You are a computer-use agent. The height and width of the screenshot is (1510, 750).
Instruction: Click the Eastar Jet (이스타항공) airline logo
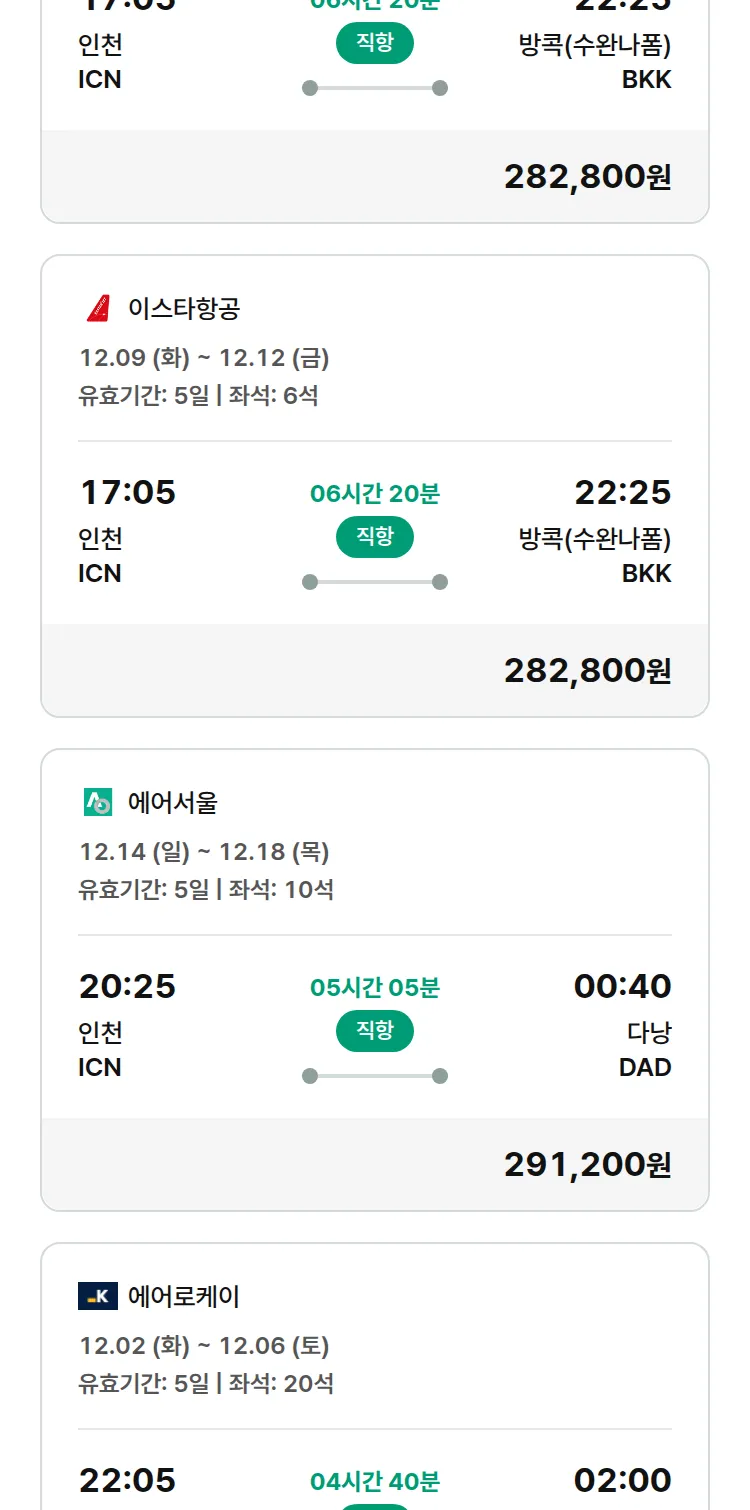click(x=98, y=308)
